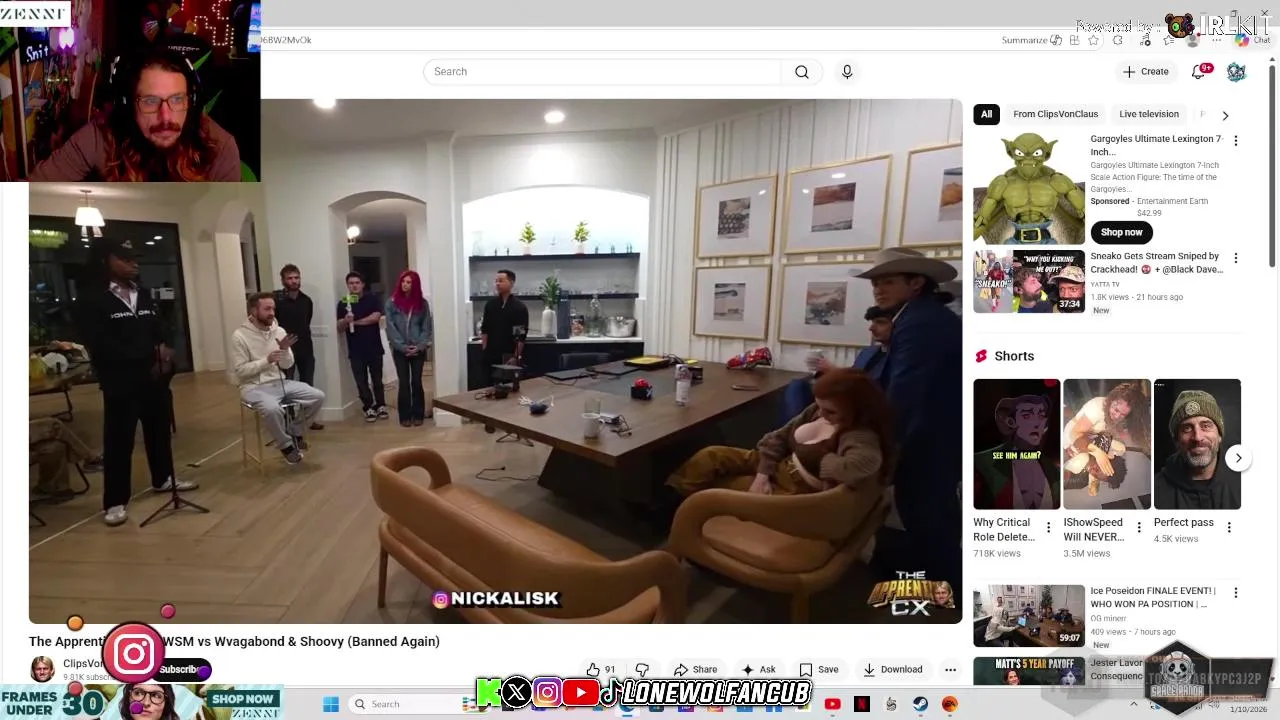Open Sneako Gets Stream Sniped thumbnail
Viewport: 1280px width, 720px height.
coord(1028,281)
